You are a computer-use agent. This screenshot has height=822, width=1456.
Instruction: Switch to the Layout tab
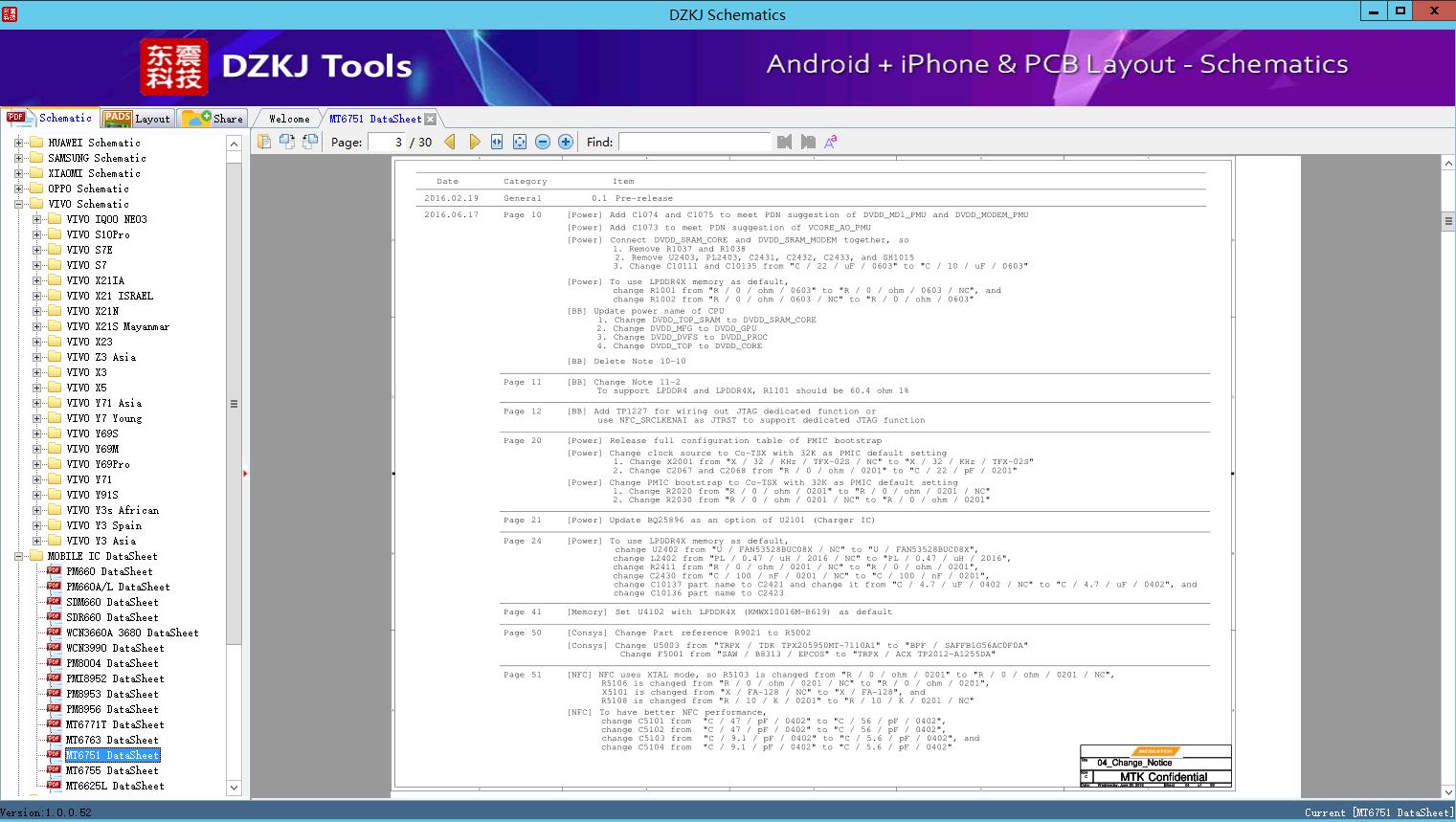137,119
